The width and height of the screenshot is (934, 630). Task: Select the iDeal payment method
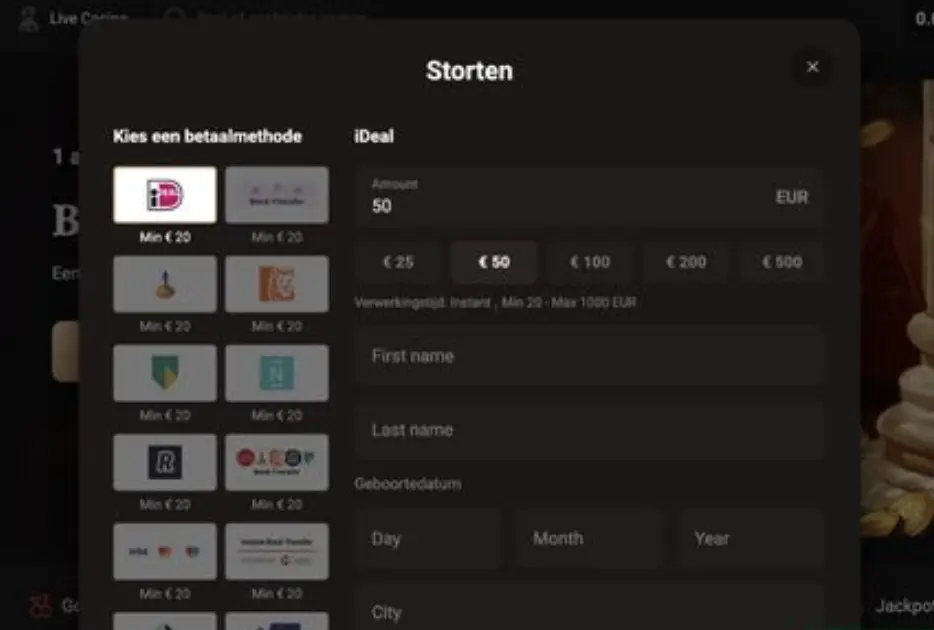(165, 195)
